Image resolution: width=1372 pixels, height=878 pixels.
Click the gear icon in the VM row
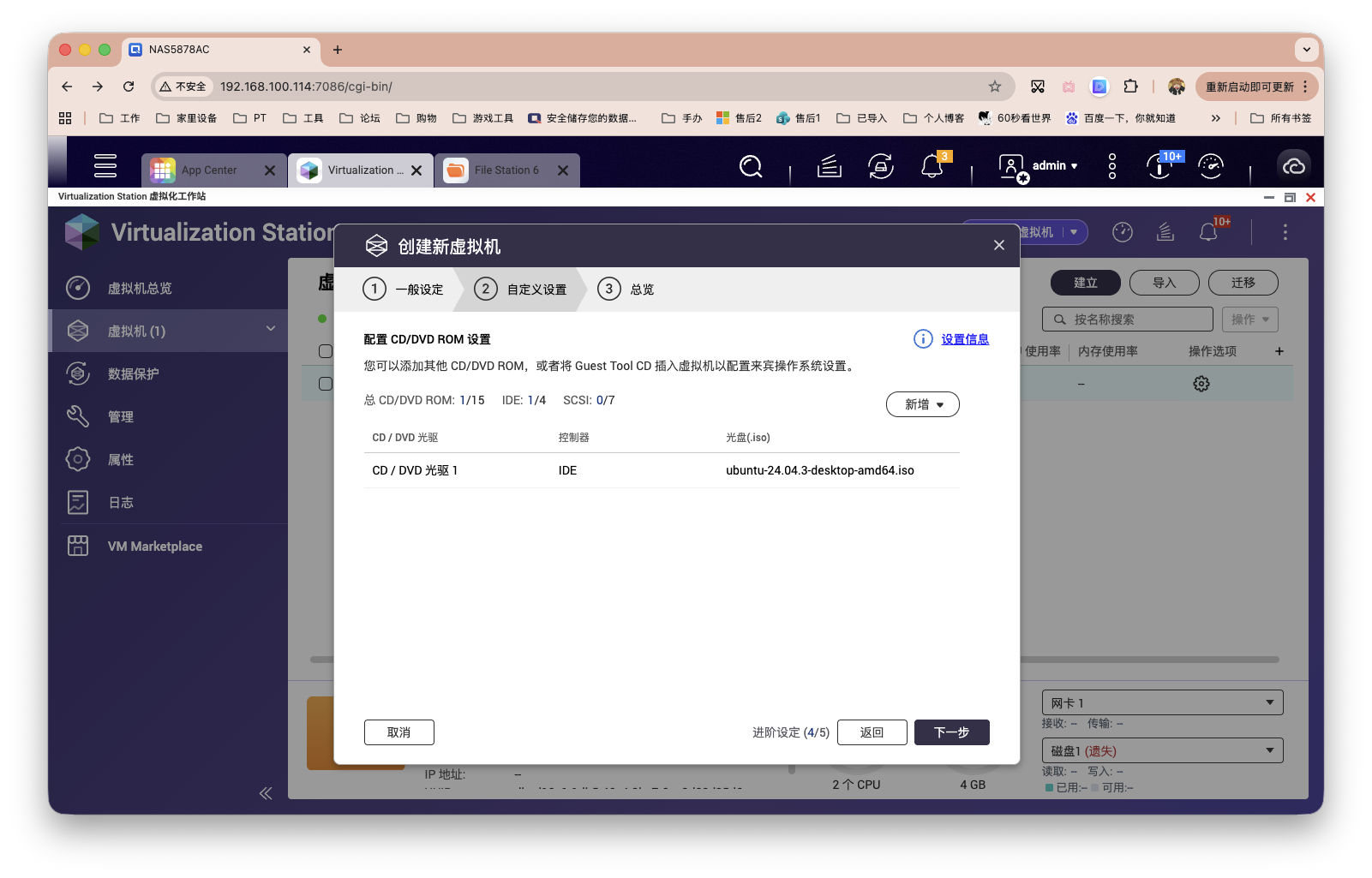click(x=1201, y=383)
